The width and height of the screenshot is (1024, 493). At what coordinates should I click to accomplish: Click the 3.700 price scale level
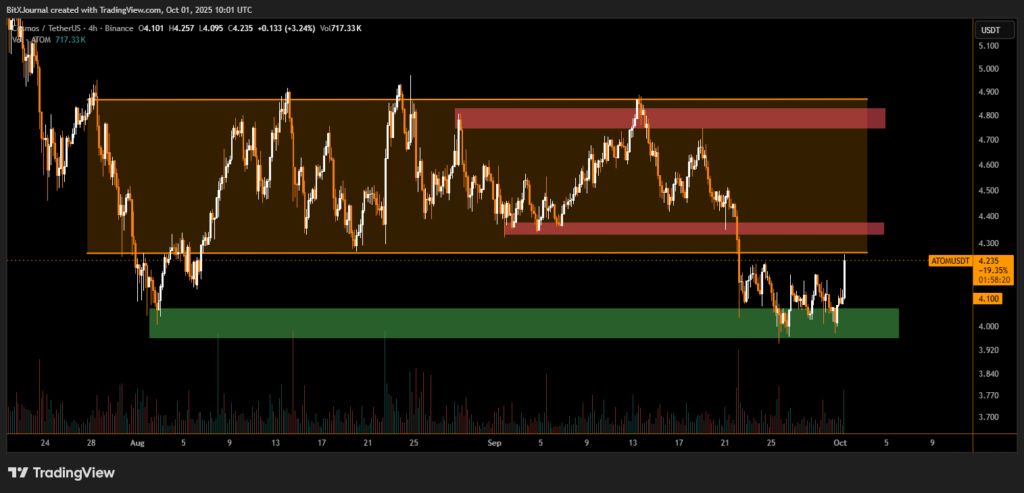tap(988, 417)
